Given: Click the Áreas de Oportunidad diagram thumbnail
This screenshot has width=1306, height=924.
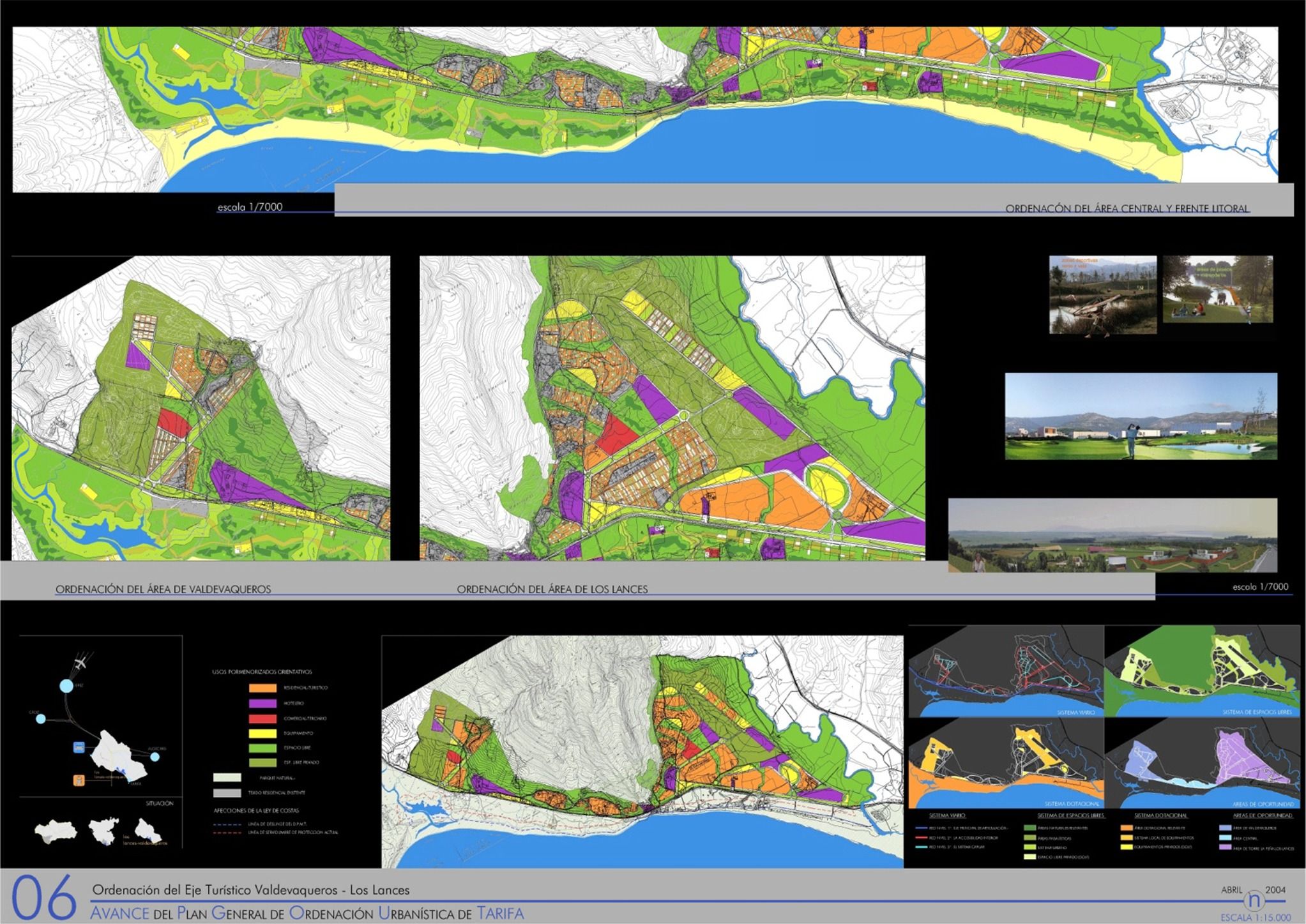Looking at the screenshot, I should click(1202, 764).
